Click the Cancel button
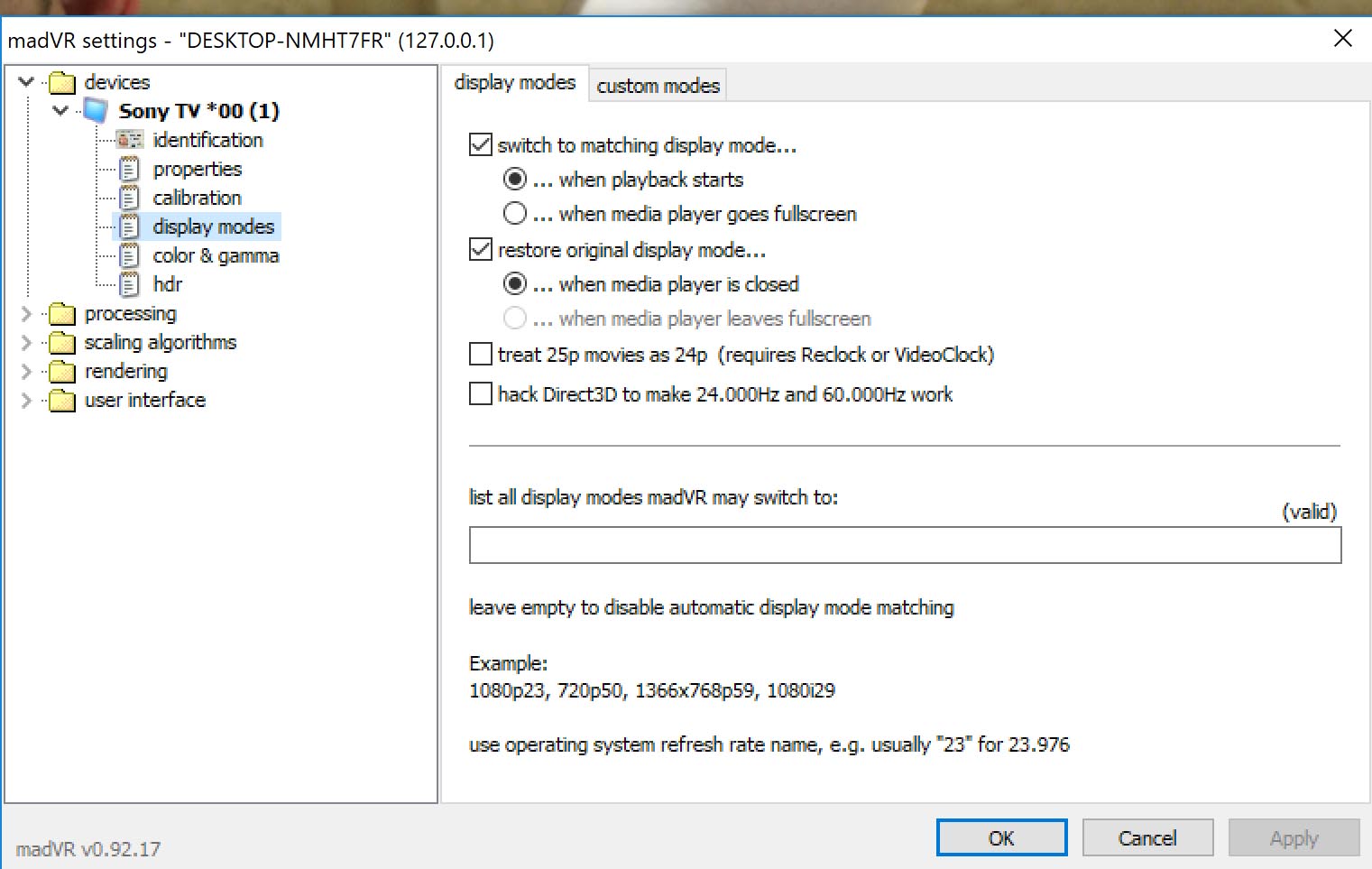 point(1147,837)
